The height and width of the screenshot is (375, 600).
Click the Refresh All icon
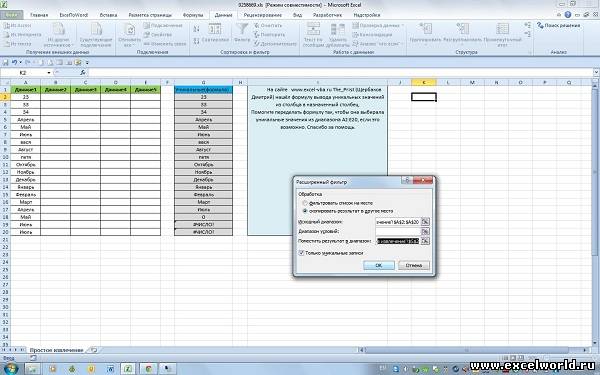[130, 30]
